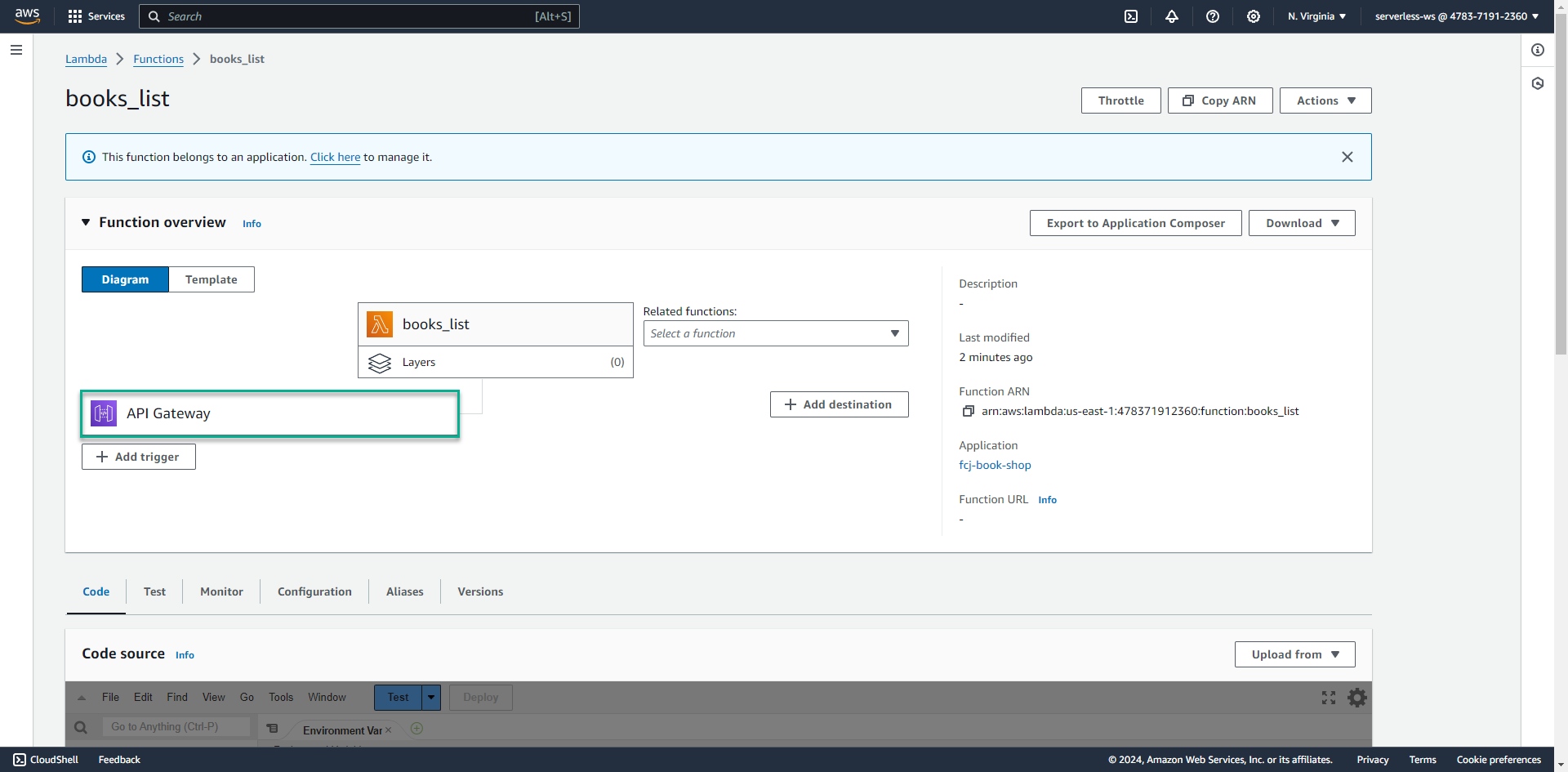This screenshot has width=1568, height=772.
Task: Expand the left hamburger navigation menu
Action: (16, 50)
